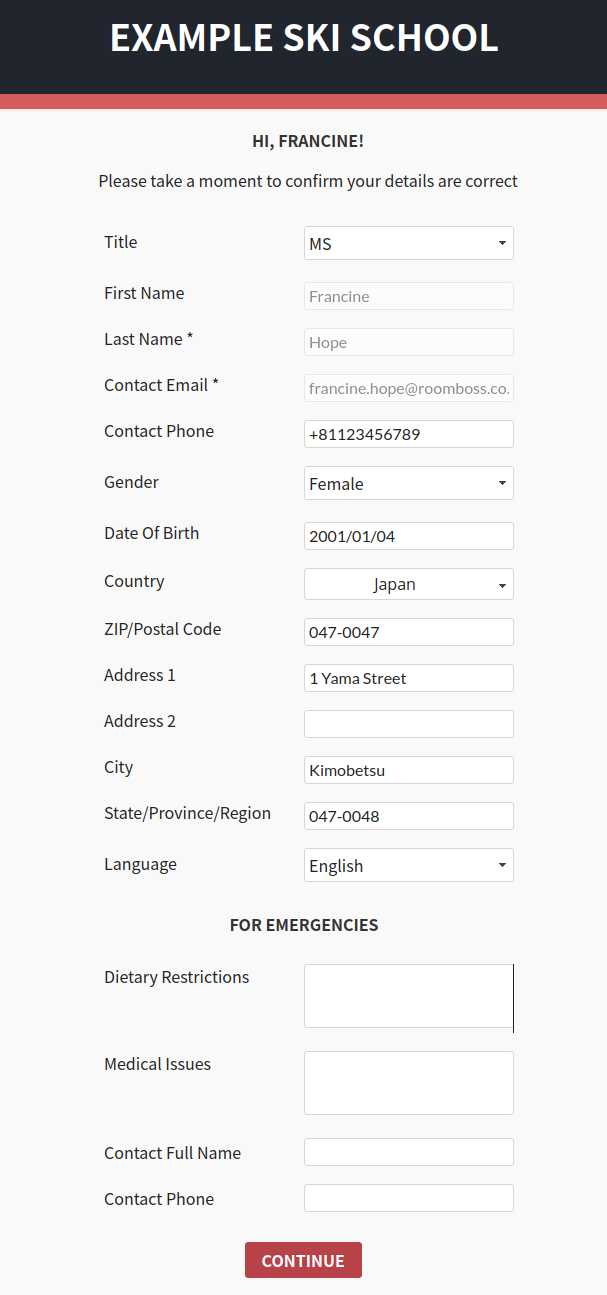This screenshot has height=1295, width=607.
Task: Click the Example Ski School header title
Action: pyautogui.click(x=303, y=38)
